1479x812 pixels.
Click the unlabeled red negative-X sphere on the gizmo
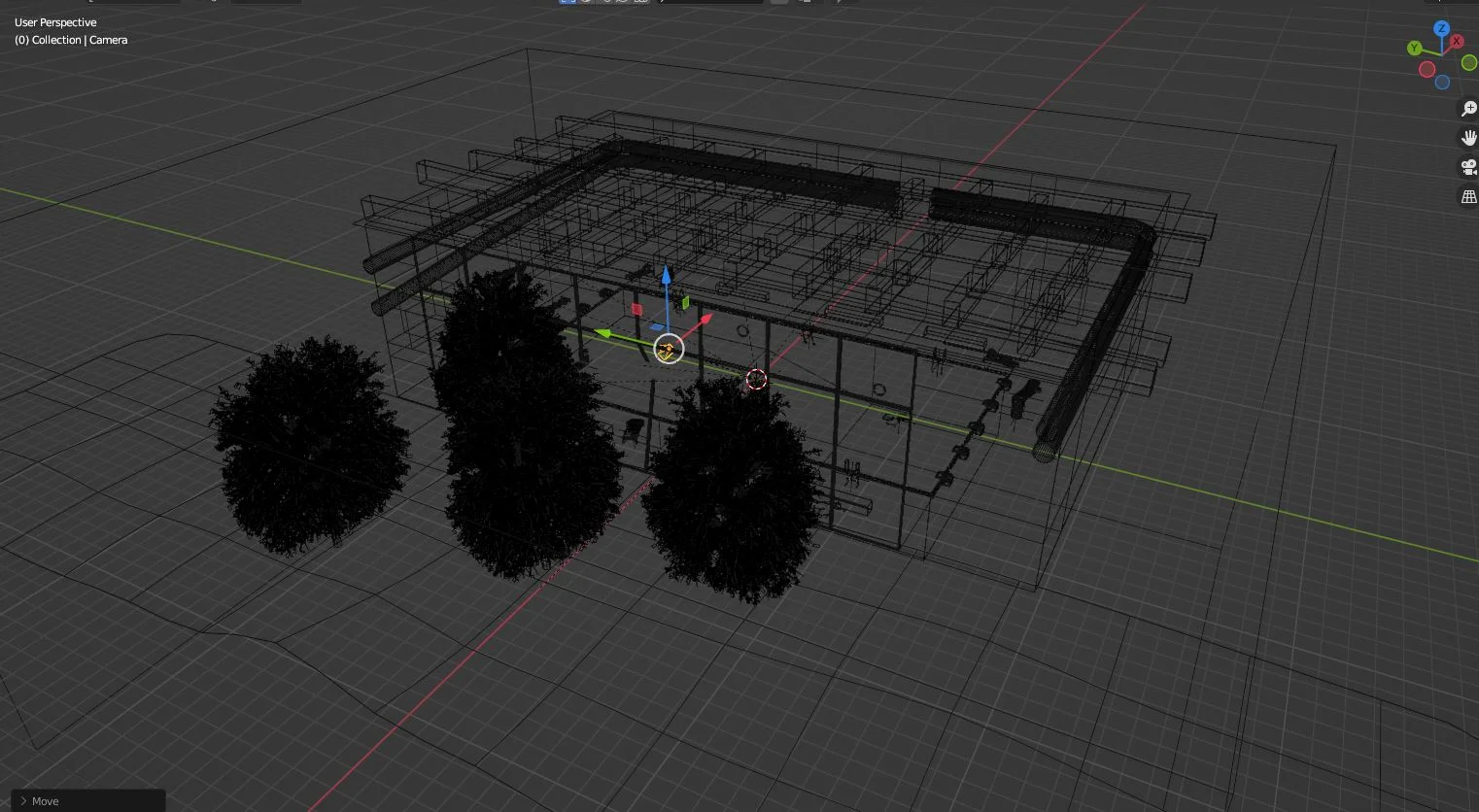click(1427, 69)
